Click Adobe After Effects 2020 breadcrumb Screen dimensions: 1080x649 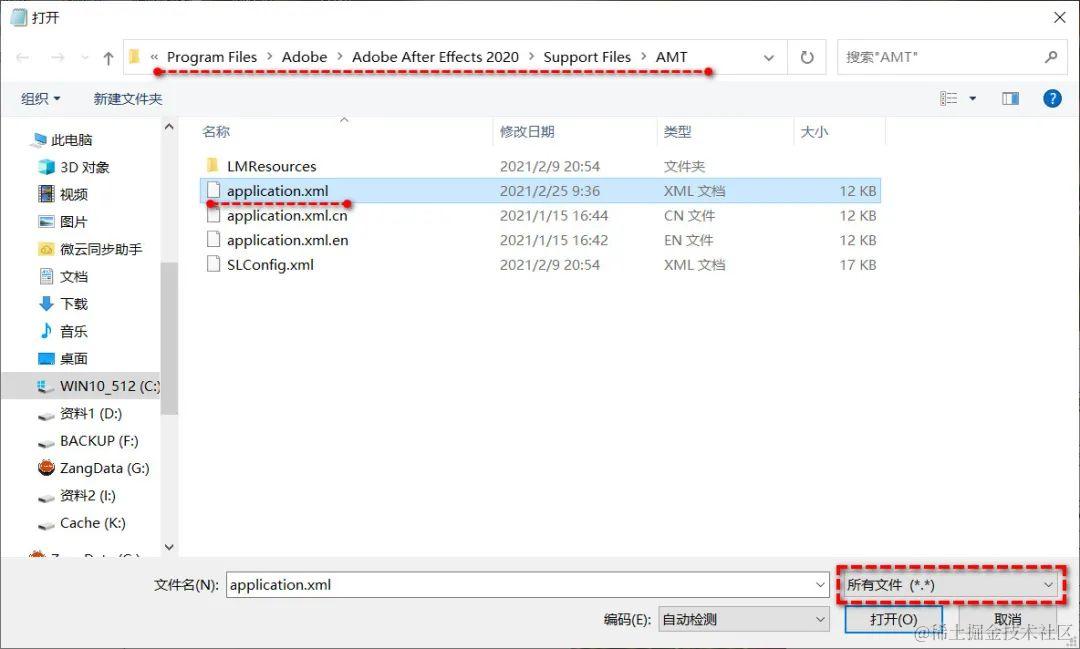point(435,57)
